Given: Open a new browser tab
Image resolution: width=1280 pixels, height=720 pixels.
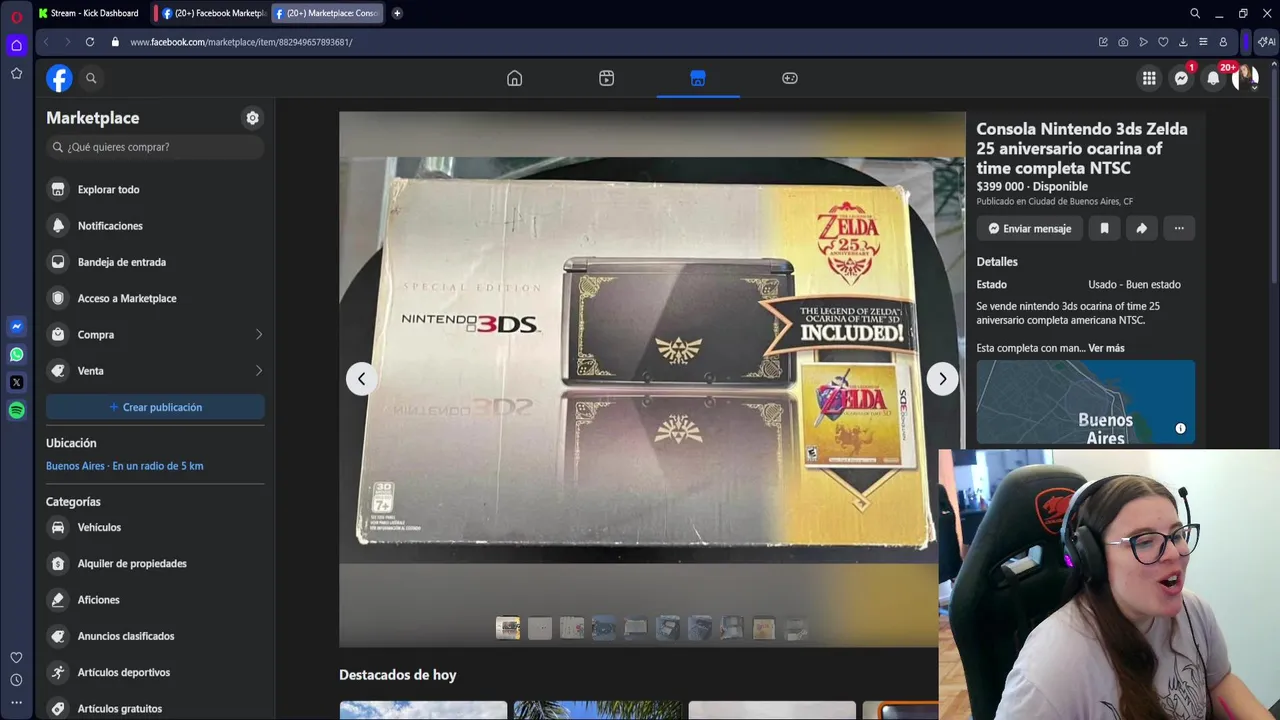Looking at the screenshot, I should point(397,13).
